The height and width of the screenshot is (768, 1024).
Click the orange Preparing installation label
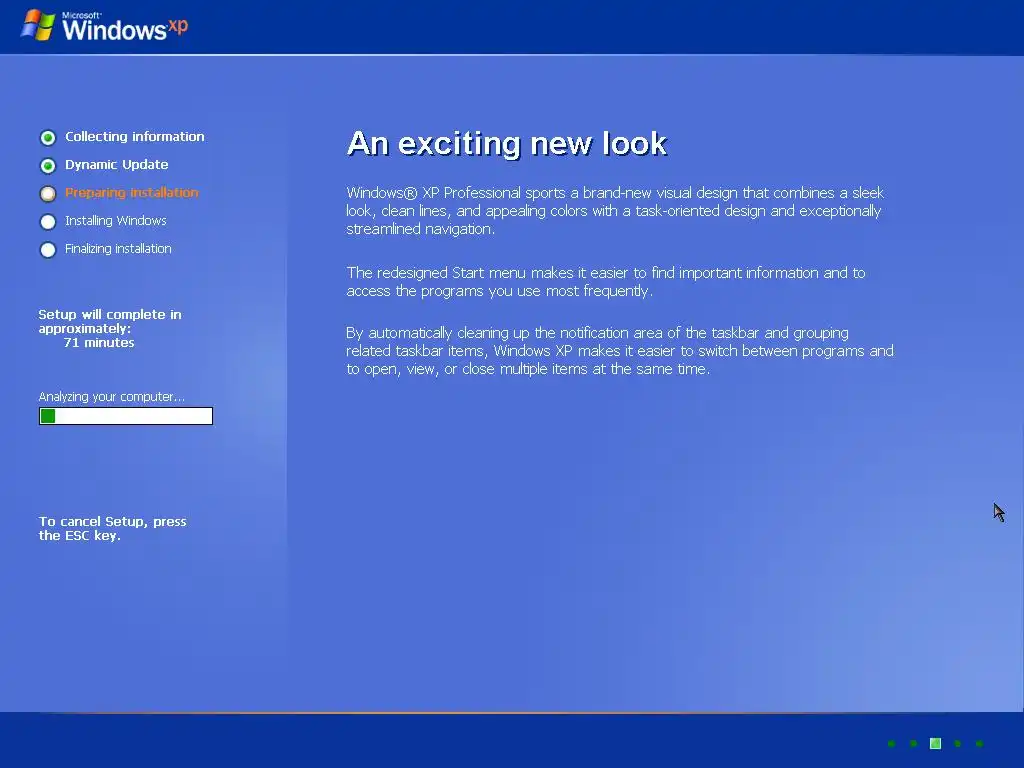coord(131,193)
